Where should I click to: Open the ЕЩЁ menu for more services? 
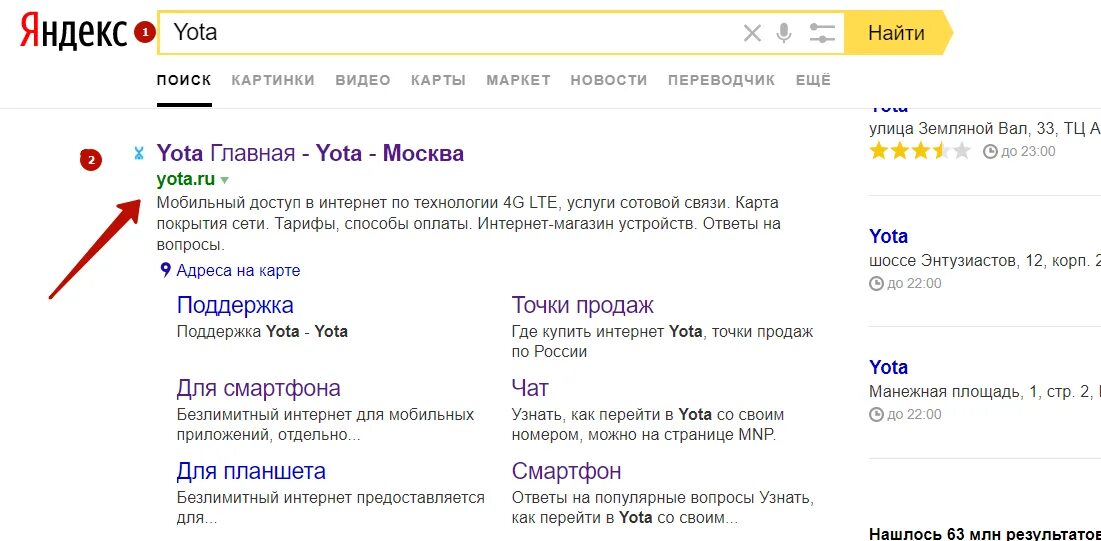pyautogui.click(x=813, y=80)
